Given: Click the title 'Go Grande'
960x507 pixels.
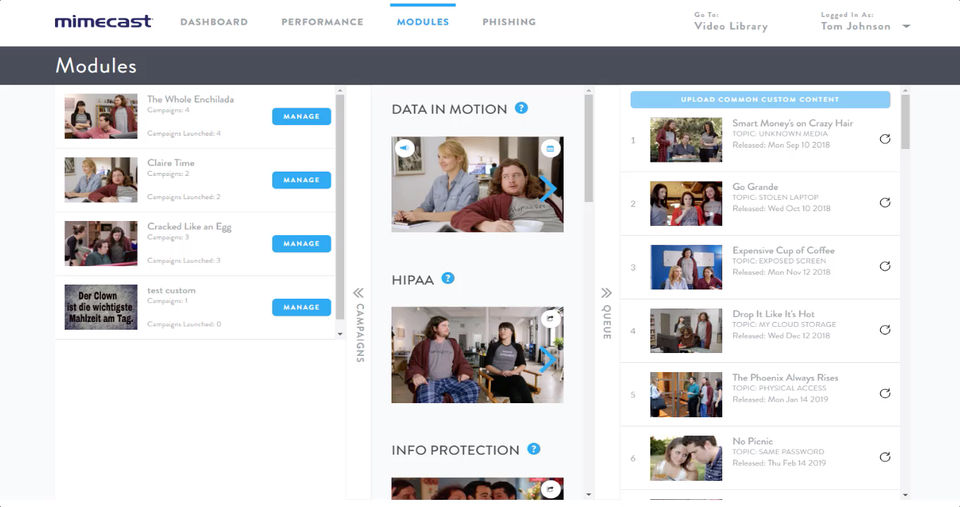Looking at the screenshot, I should (755, 187).
